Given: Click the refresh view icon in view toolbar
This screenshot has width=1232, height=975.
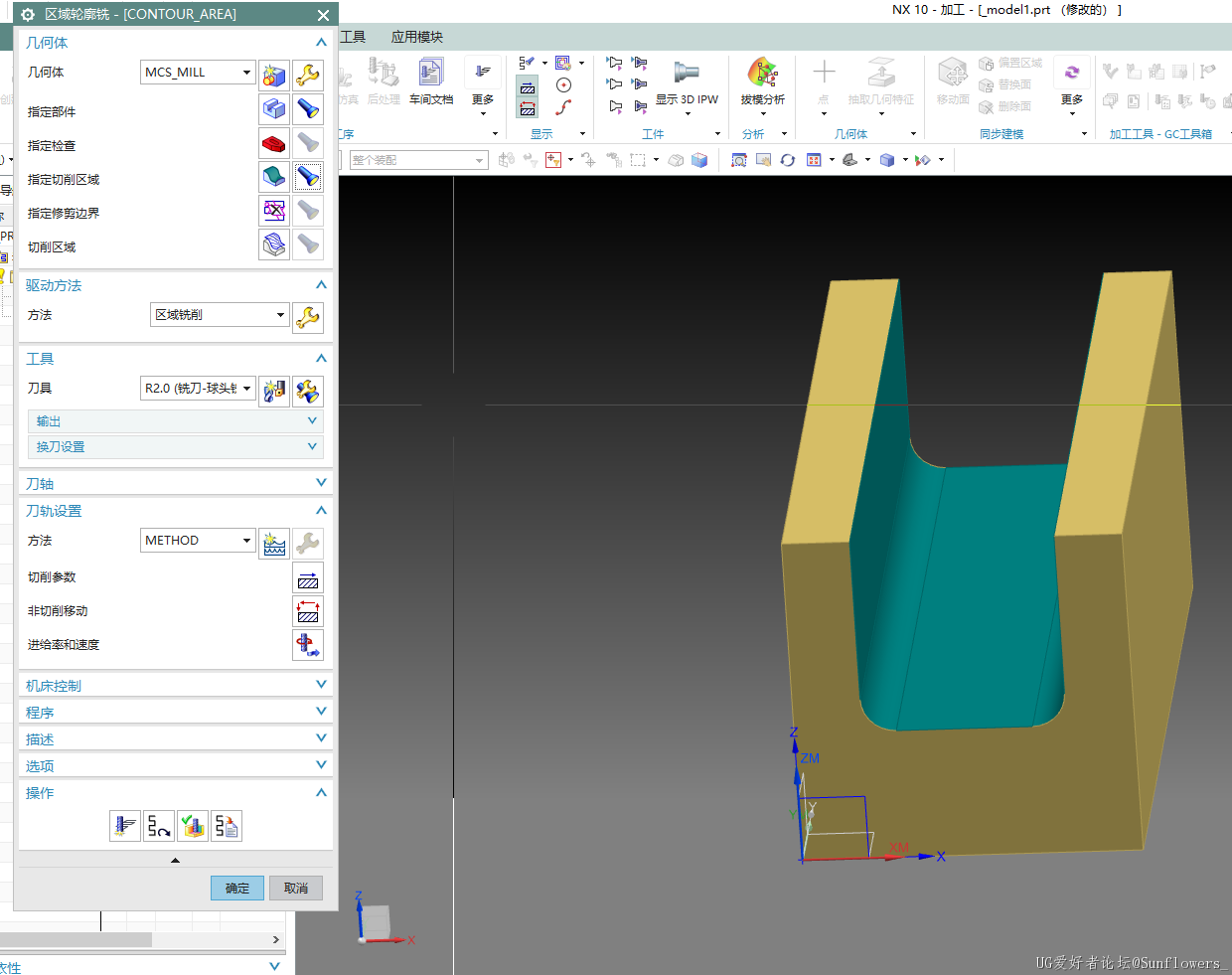Looking at the screenshot, I should (x=788, y=160).
